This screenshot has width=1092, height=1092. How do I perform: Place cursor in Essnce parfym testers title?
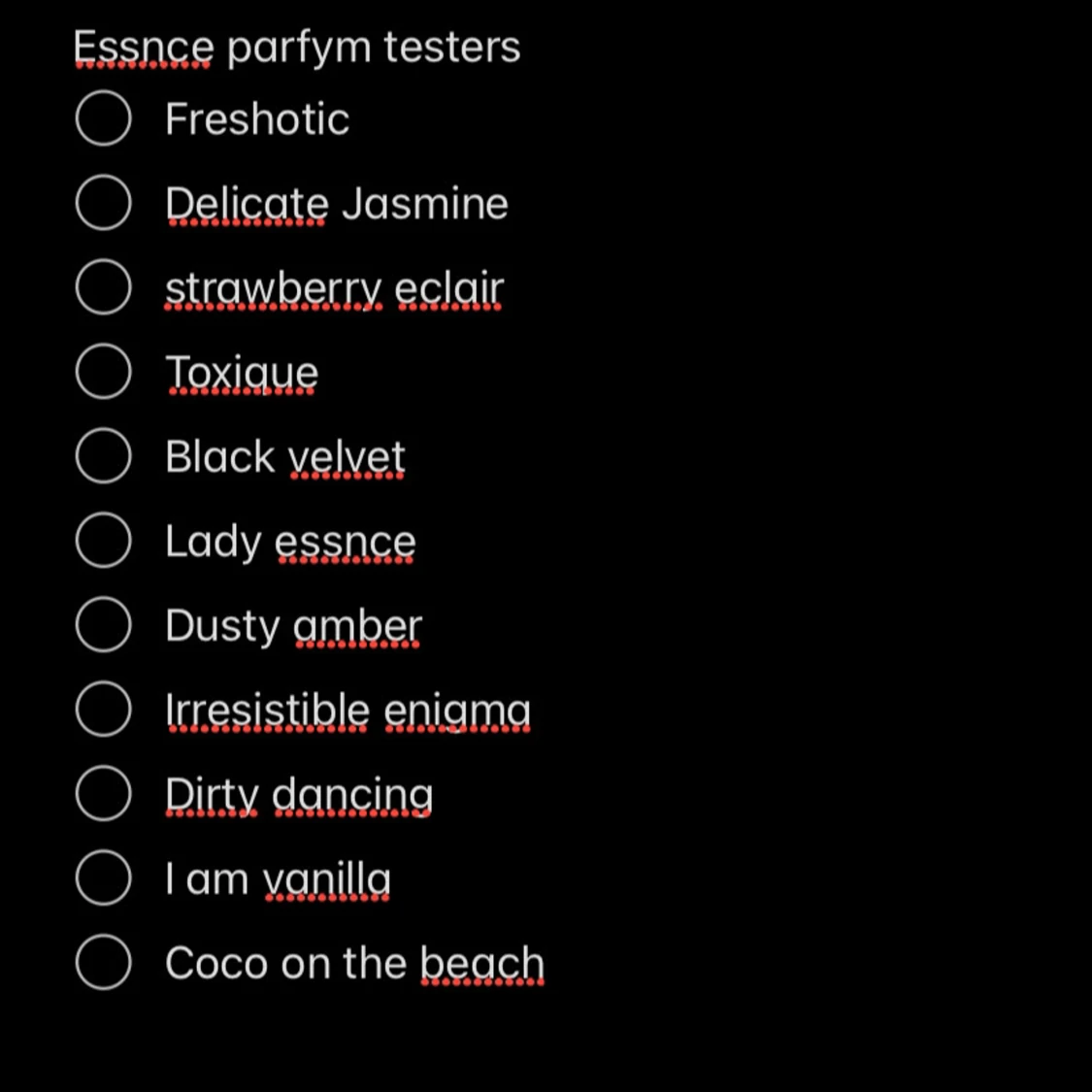297,48
